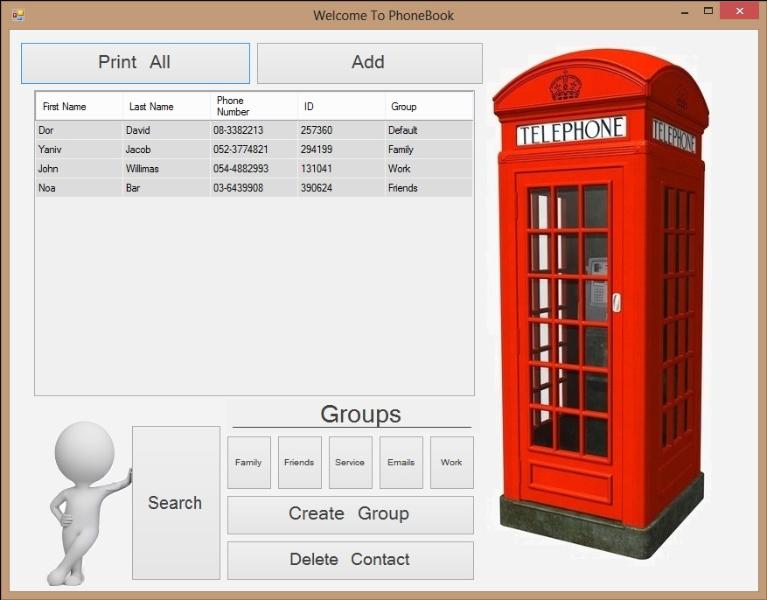Sort by First Name column header
767x600 pixels.
(79, 106)
